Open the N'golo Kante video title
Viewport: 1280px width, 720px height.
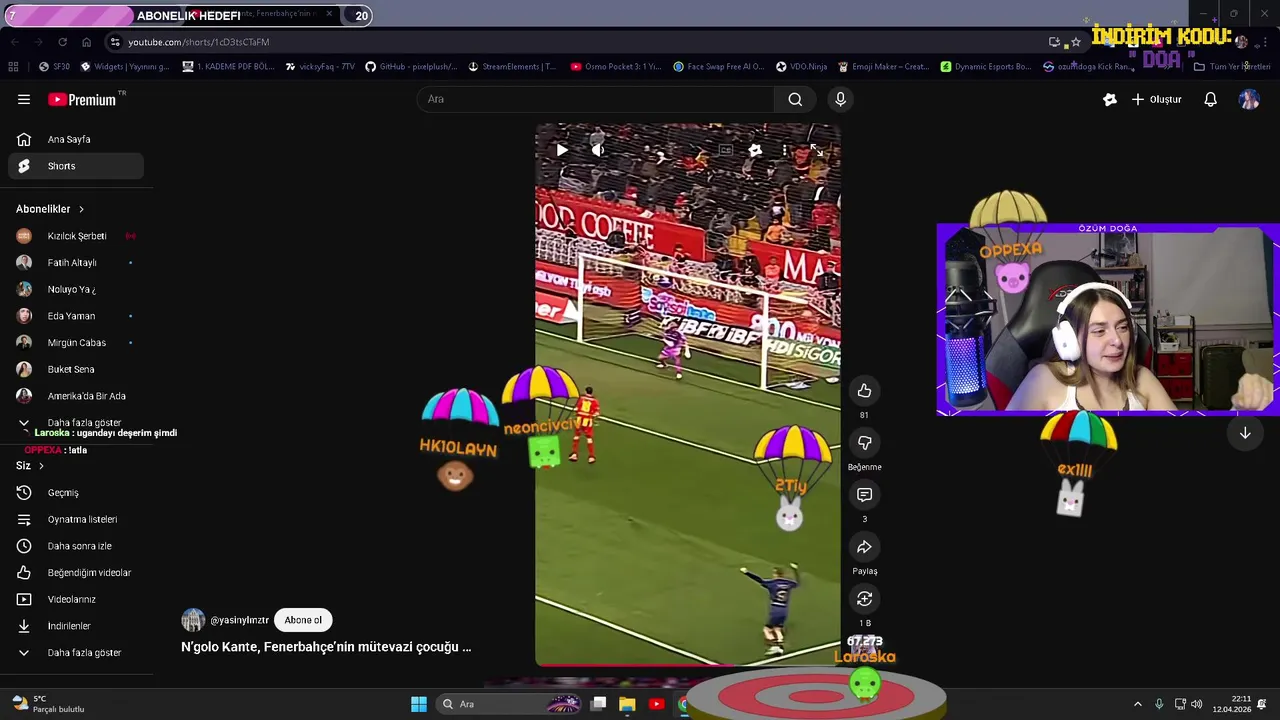point(326,647)
